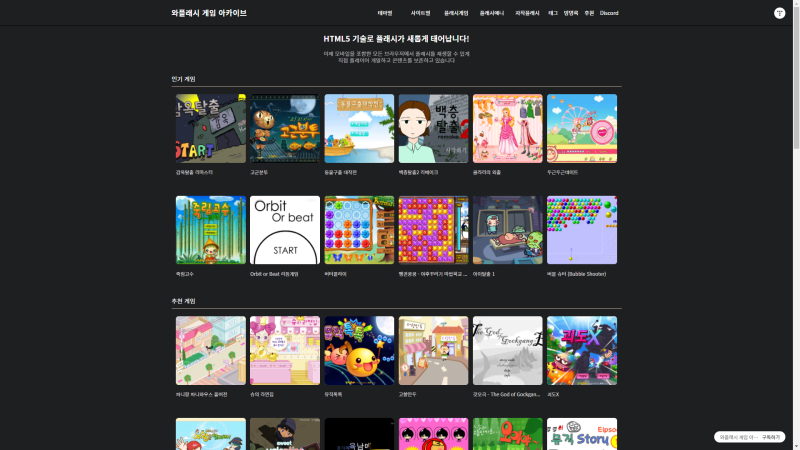Open the 뮤직톡톡 game thumbnail
This screenshot has width=800, height=450.
click(359, 351)
